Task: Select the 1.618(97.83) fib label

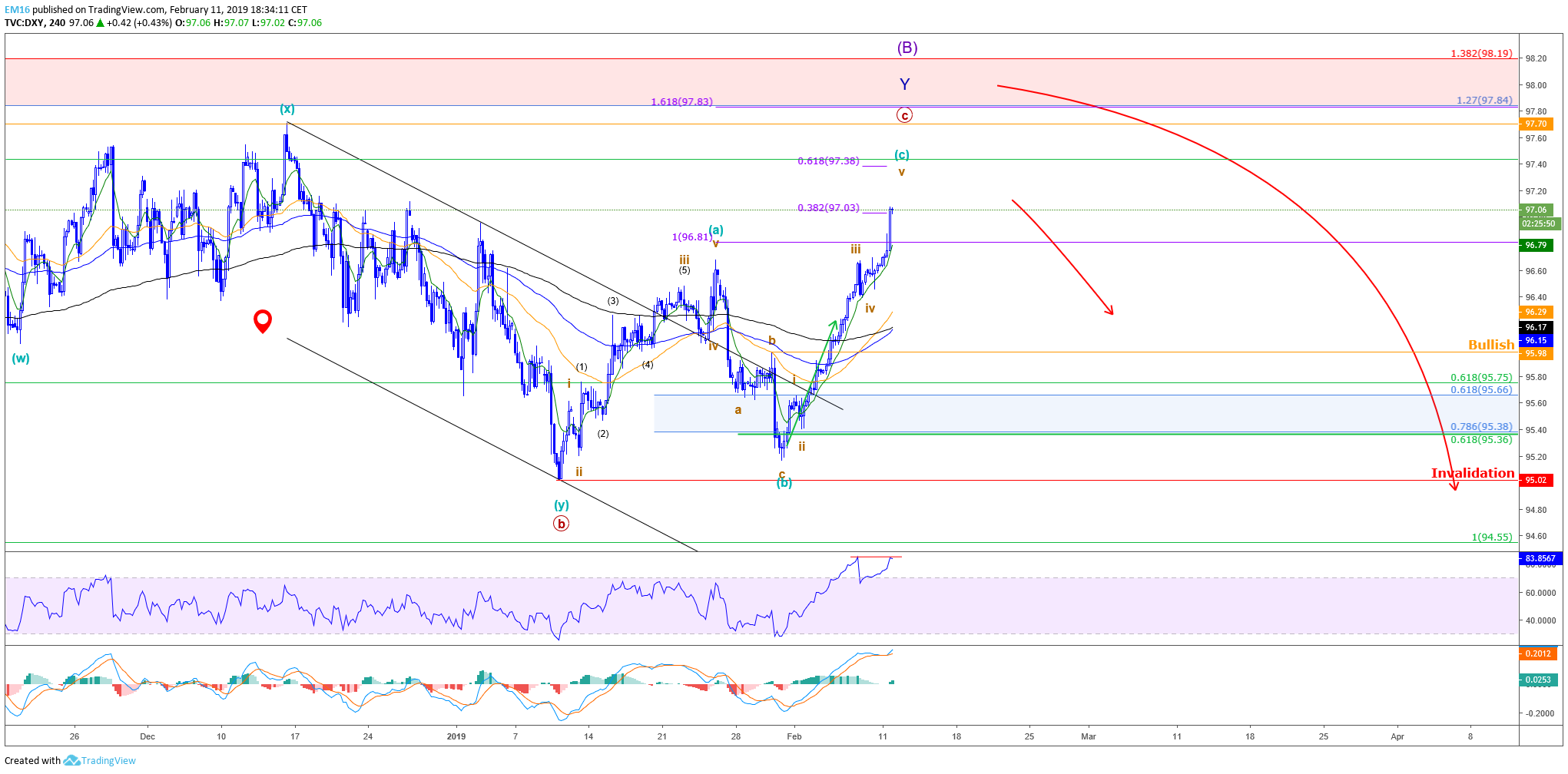Action: click(x=681, y=102)
